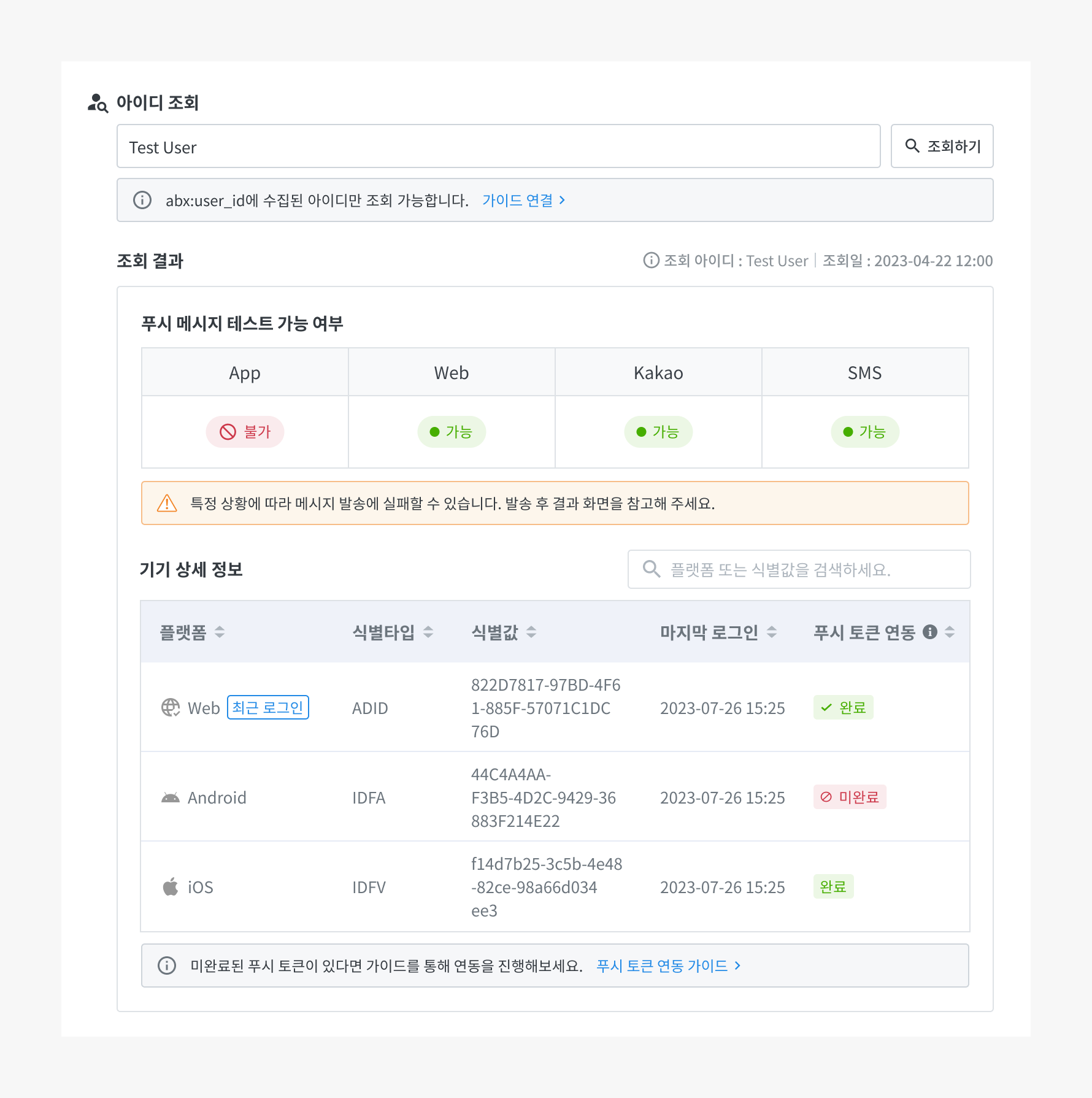Screen dimensions: 1092x1098
Task: Click the info icon beside 조회 아이디 label
Action: pos(651,260)
